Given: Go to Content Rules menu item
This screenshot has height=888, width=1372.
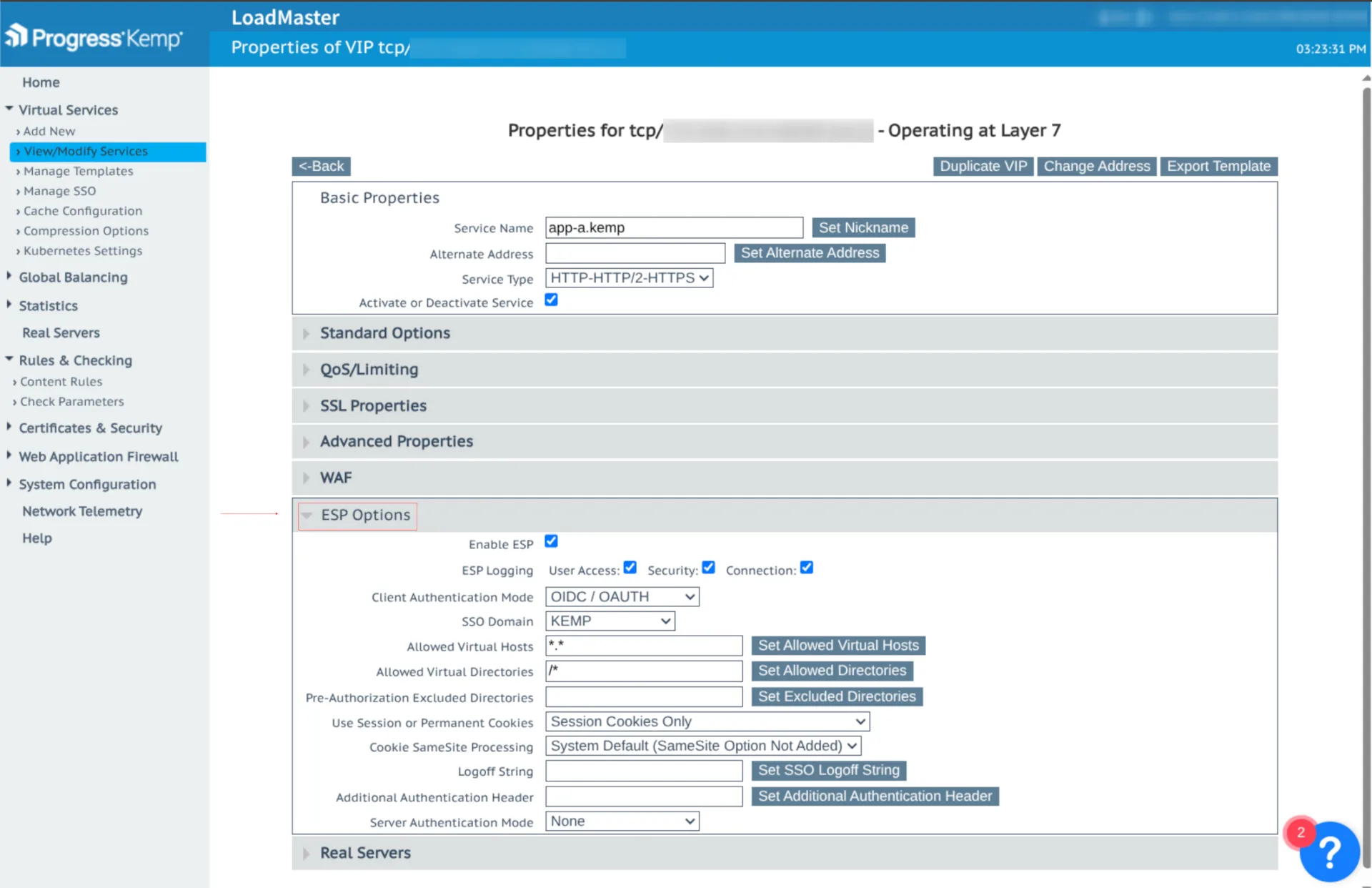Looking at the screenshot, I should tap(61, 382).
